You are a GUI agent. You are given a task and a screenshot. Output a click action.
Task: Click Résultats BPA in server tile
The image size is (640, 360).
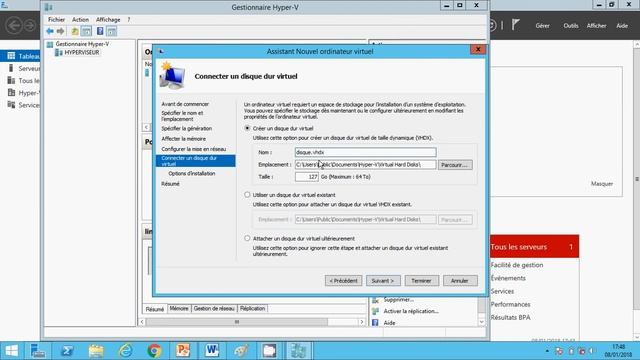510,317
